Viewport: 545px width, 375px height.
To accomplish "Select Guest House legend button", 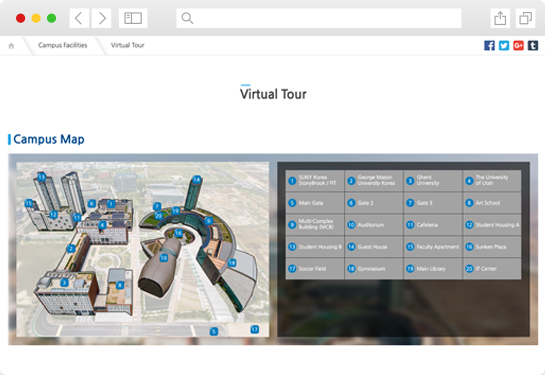I will point(374,246).
